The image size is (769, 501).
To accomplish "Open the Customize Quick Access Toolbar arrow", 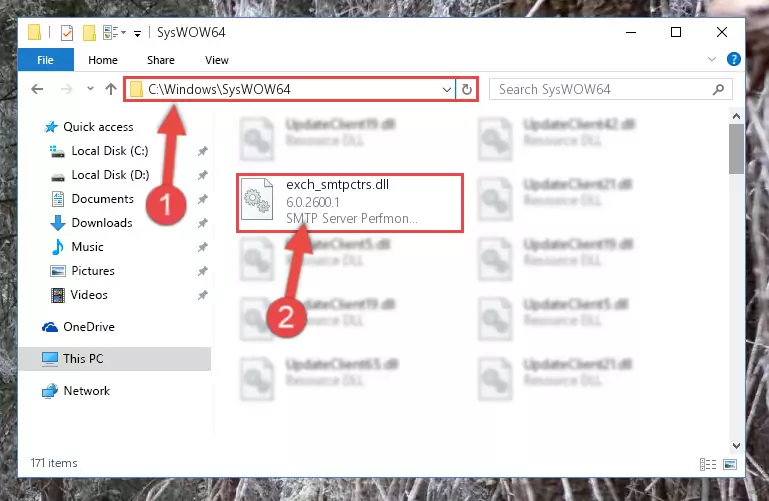I will 137,33.
